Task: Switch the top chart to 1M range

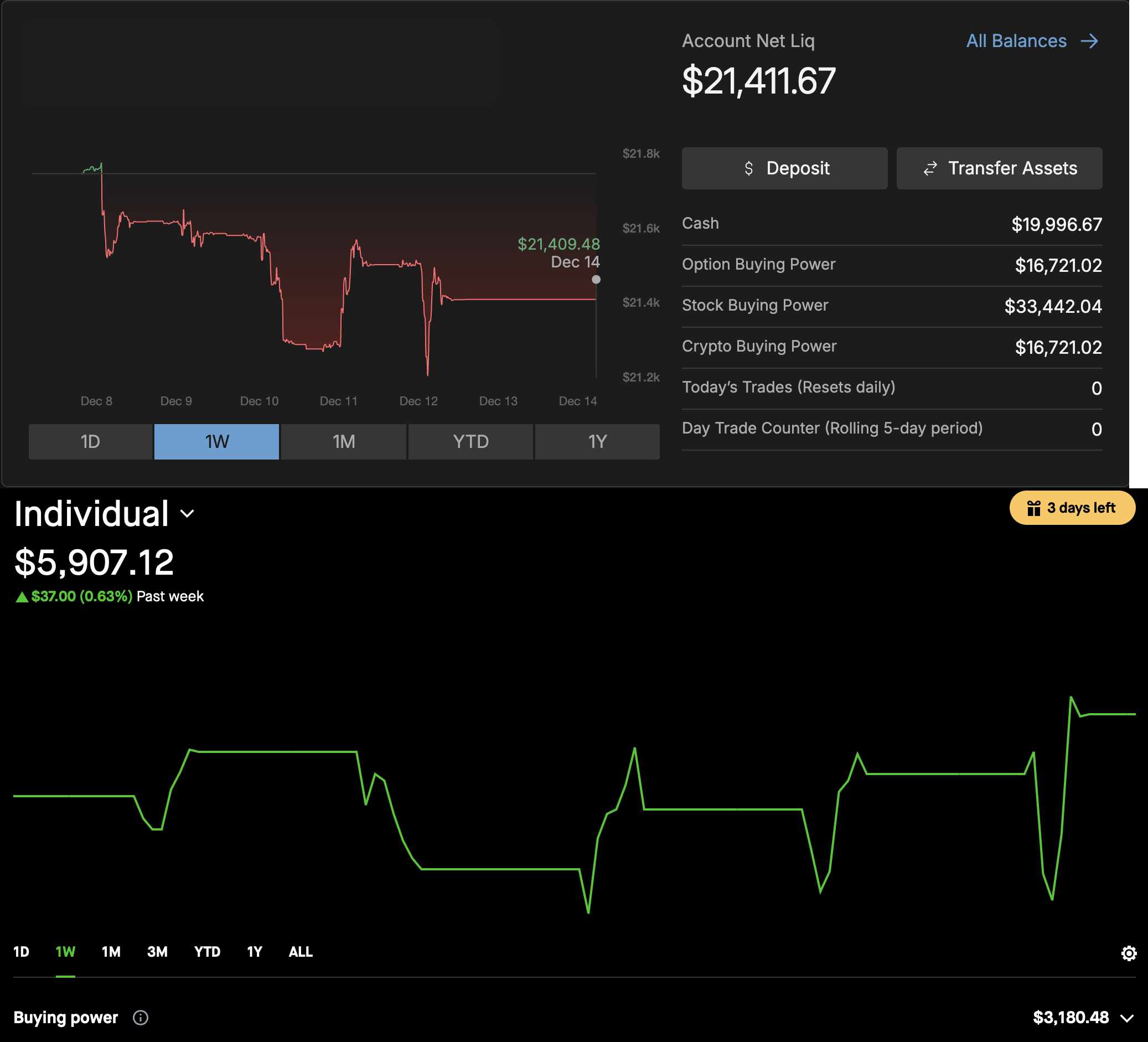Action: pyautogui.click(x=343, y=441)
